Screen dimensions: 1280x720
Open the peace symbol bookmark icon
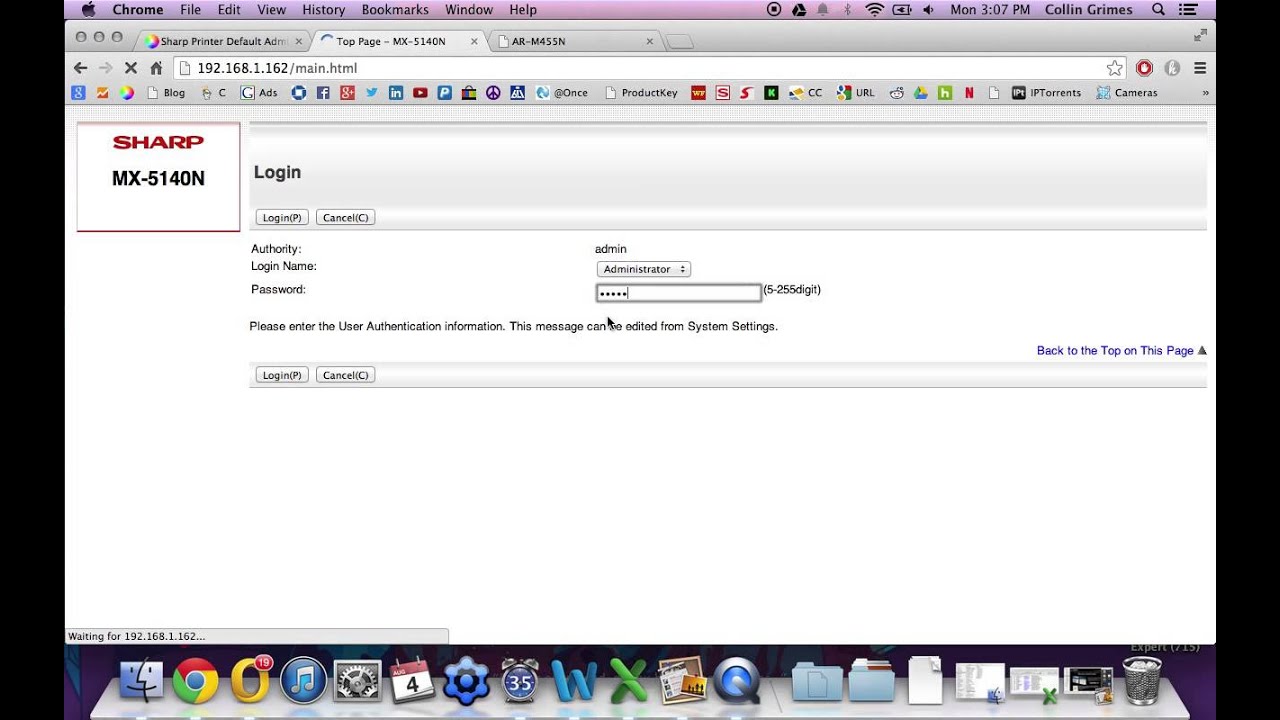(493, 93)
